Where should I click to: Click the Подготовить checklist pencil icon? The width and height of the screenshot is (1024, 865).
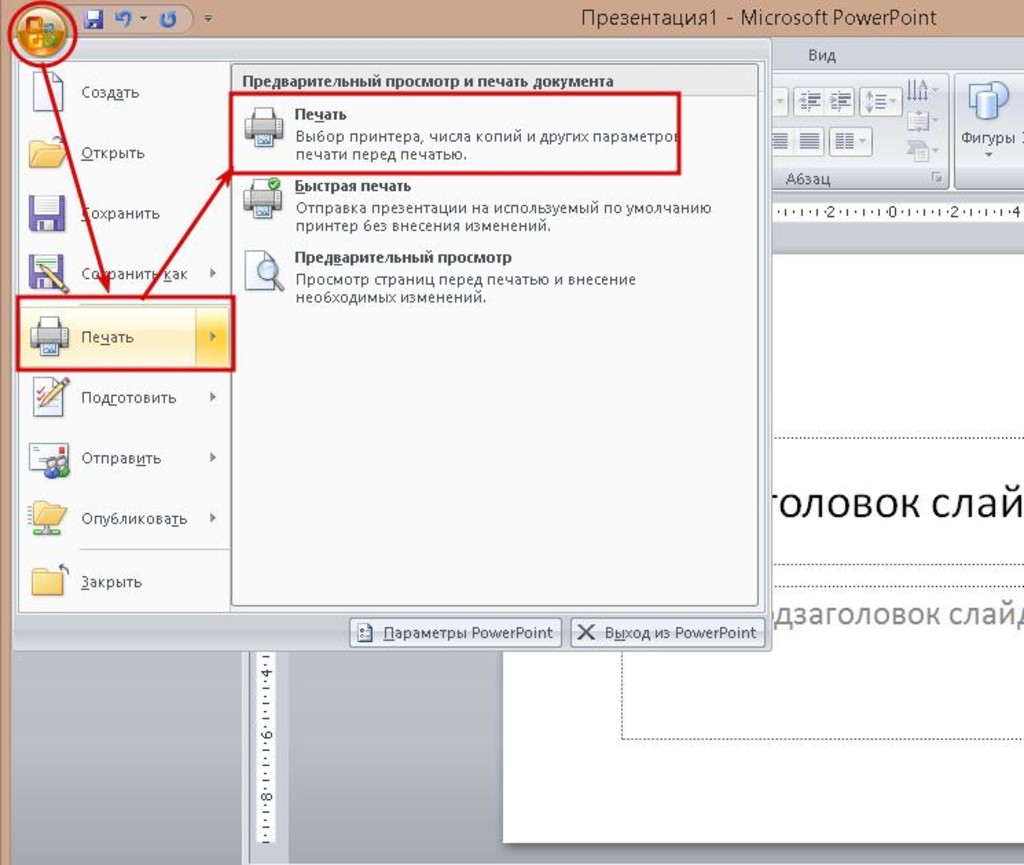coord(51,396)
